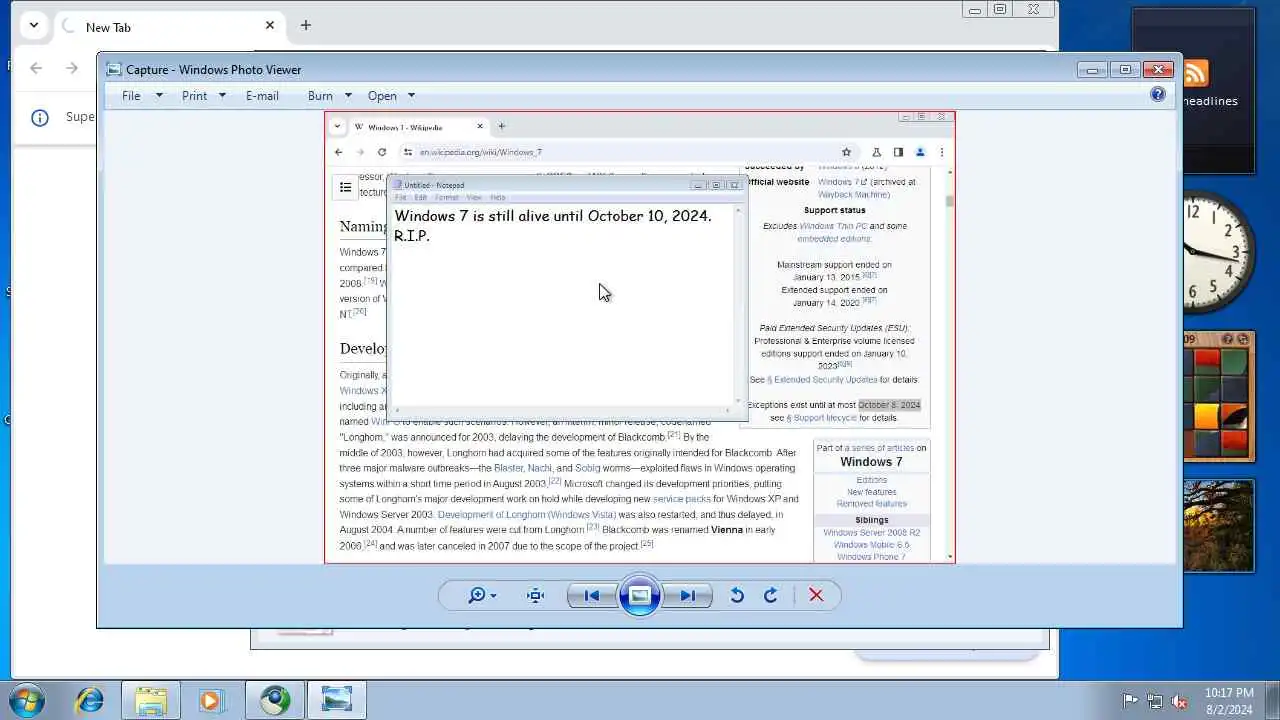The width and height of the screenshot is (1280, 720).
Task: Click the site info icon in Chrome
Action: tap(40, 117)
